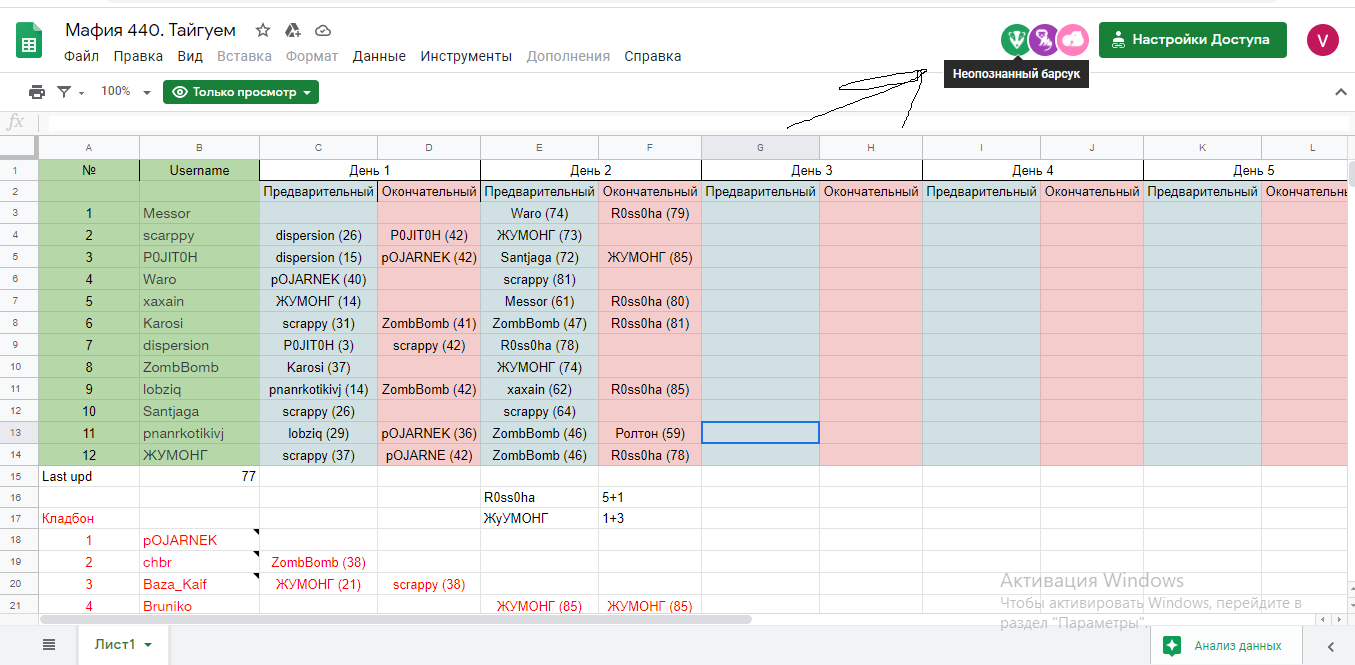Open the 'Файл' menu
1355x665 pixels.
(81, 56)
